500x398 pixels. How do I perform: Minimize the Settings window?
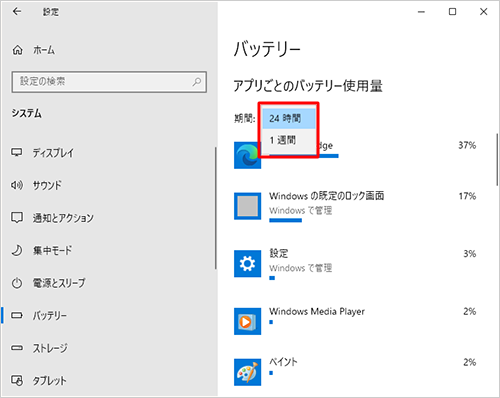coord(421,12)
